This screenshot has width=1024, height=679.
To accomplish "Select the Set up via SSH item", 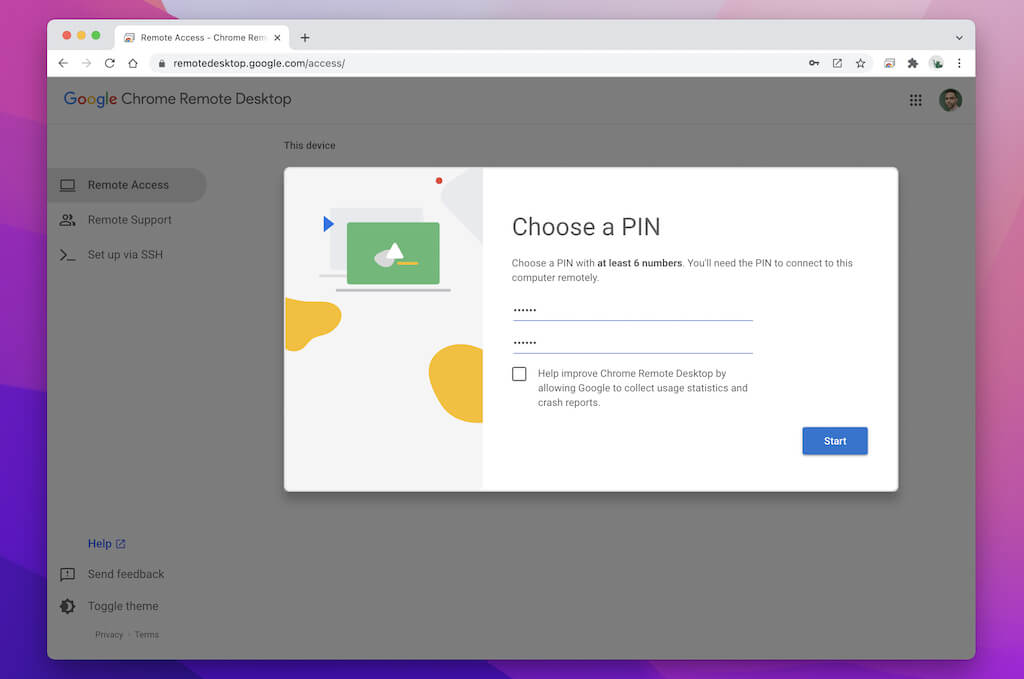I will (x=127, y=255).
